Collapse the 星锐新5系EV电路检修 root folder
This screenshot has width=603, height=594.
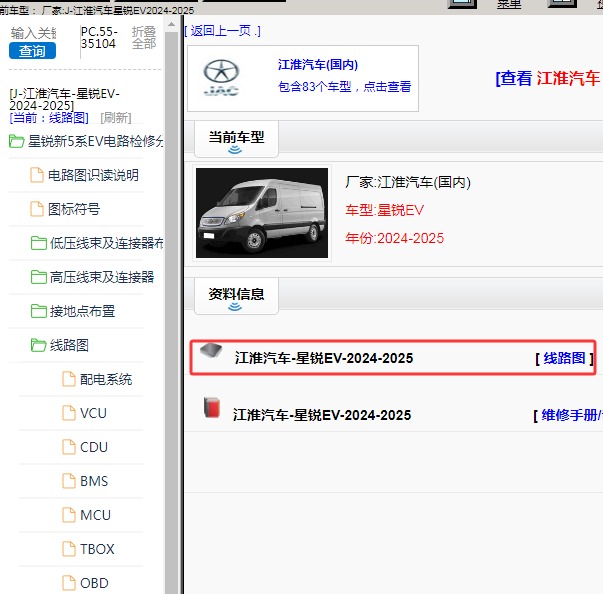[x=87, y=141]
